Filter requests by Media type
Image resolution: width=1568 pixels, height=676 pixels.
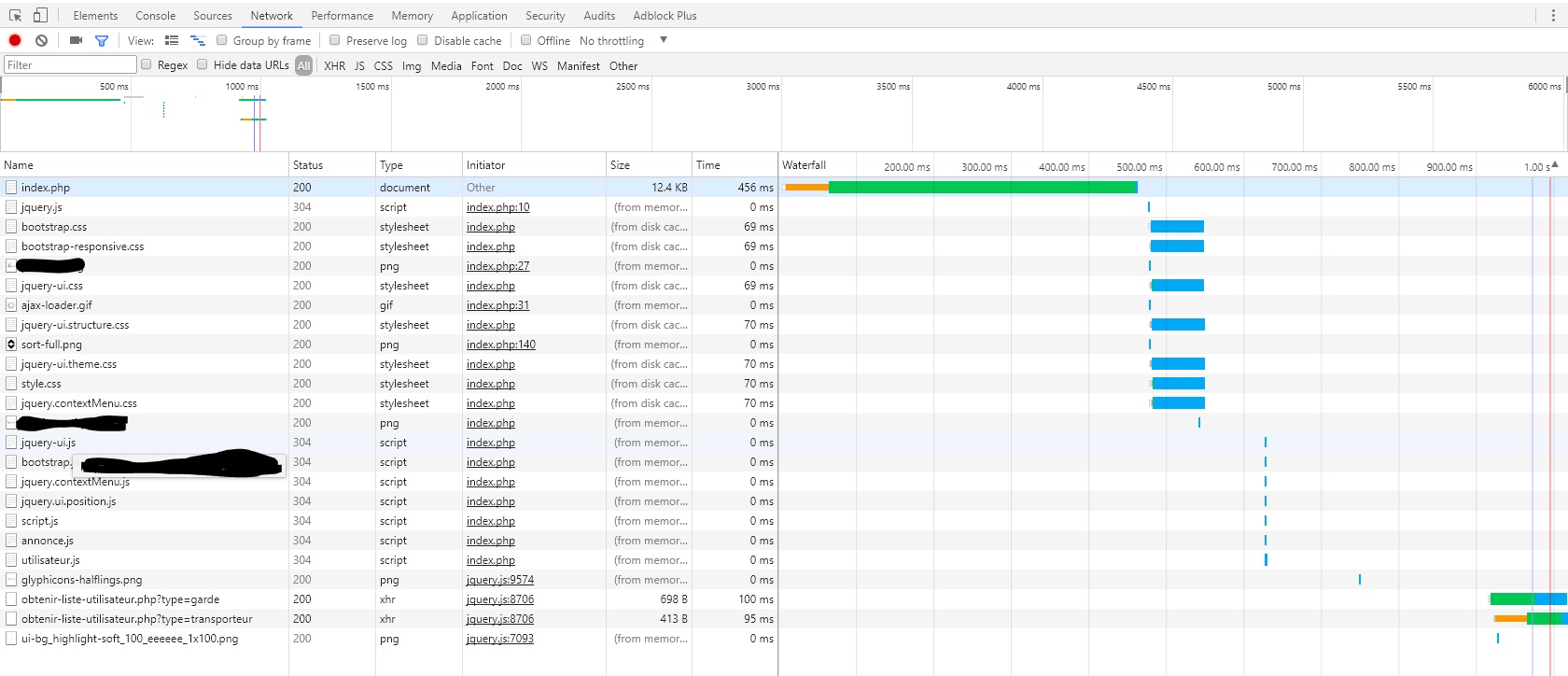446,65
